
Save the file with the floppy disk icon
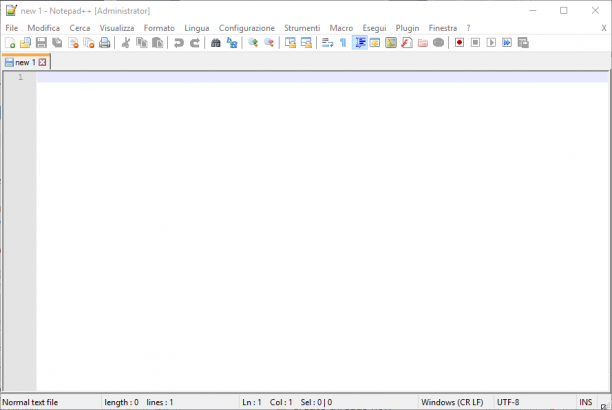pos(41,43)
